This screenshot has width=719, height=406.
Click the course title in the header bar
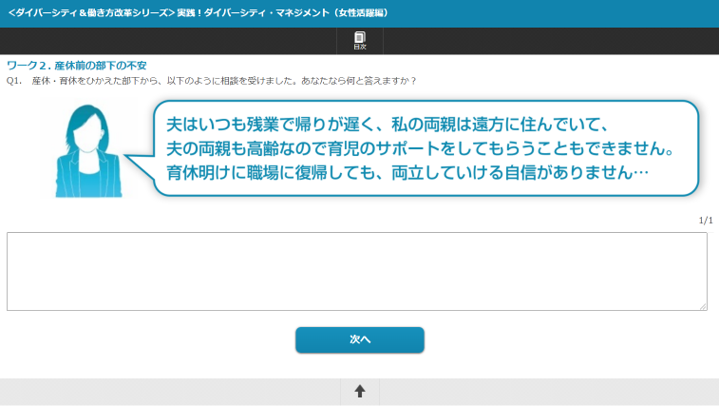tap(198, 13)
